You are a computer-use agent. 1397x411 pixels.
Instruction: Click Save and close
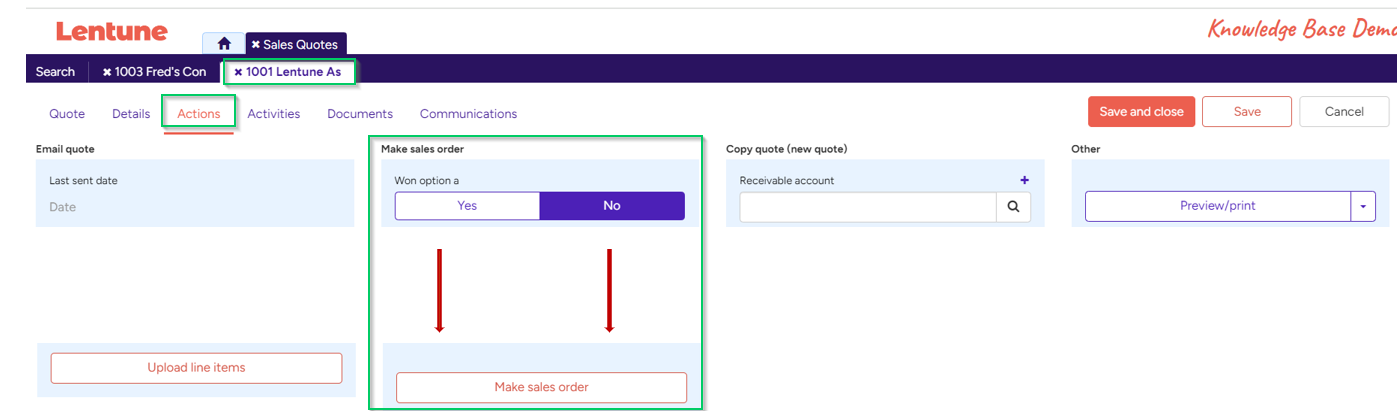pyautogui.click(x=1141, y=112)
